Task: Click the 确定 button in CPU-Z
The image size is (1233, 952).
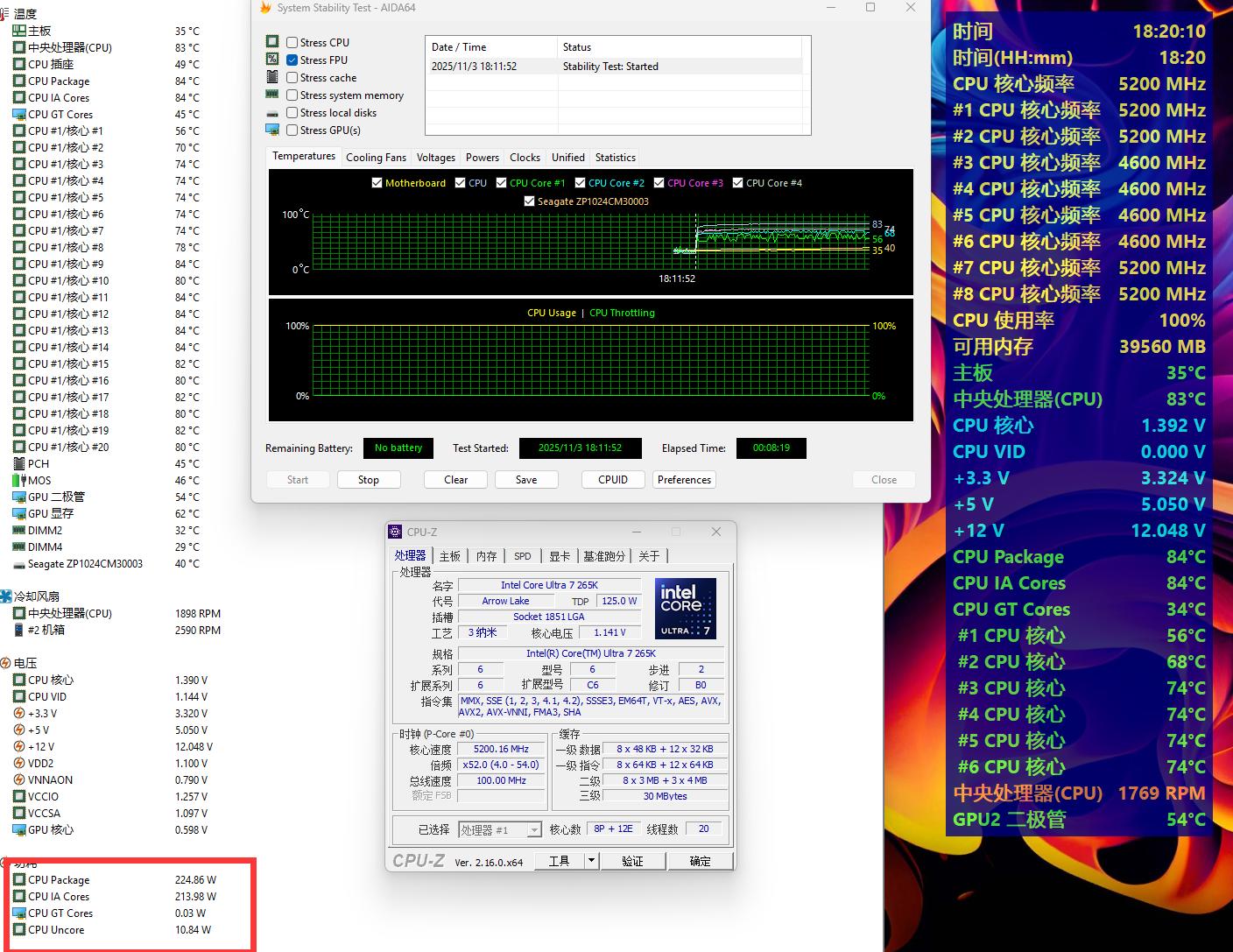Action: (701, 861)
